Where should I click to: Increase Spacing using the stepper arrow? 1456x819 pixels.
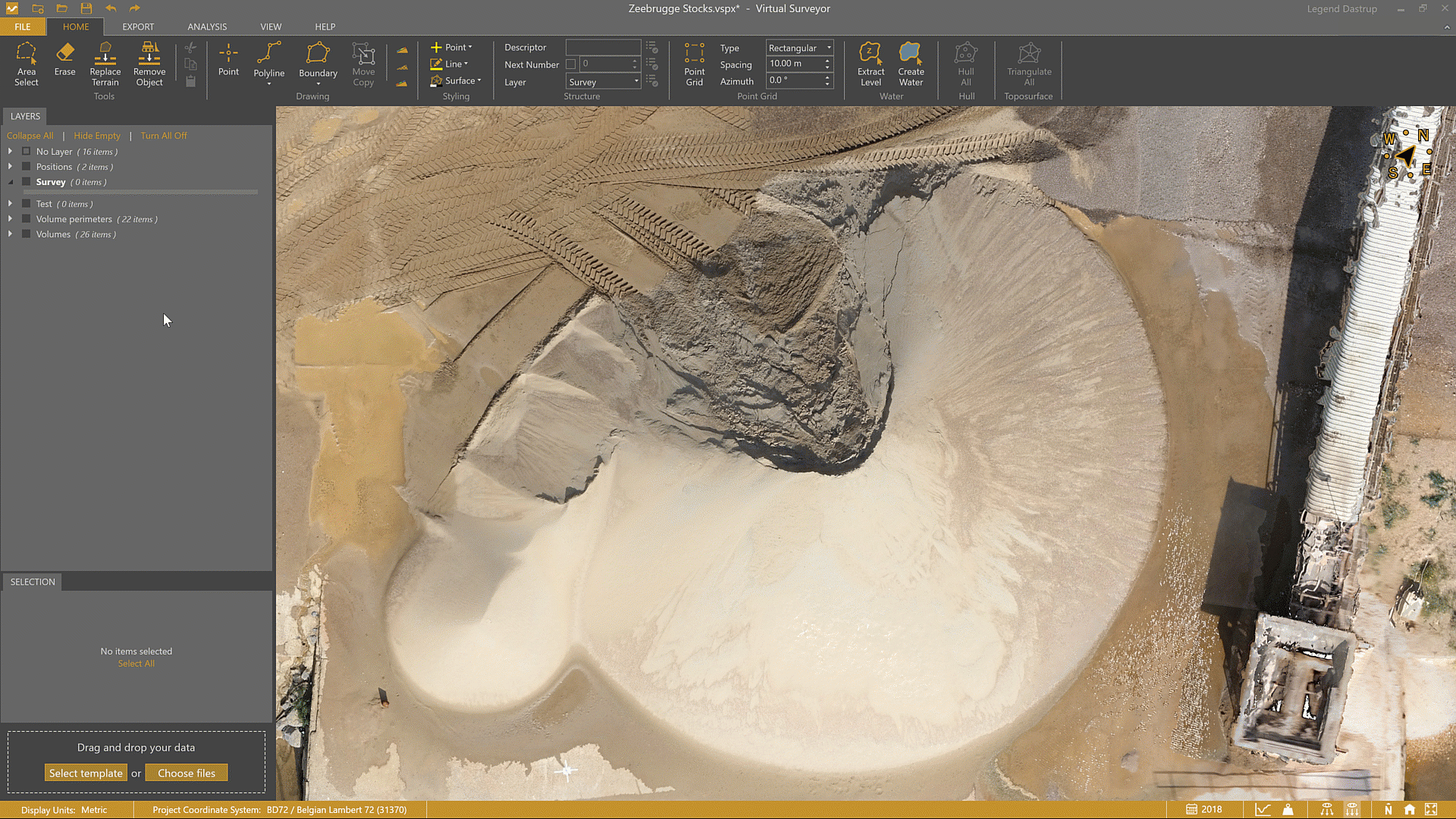(x=828, y=60)
